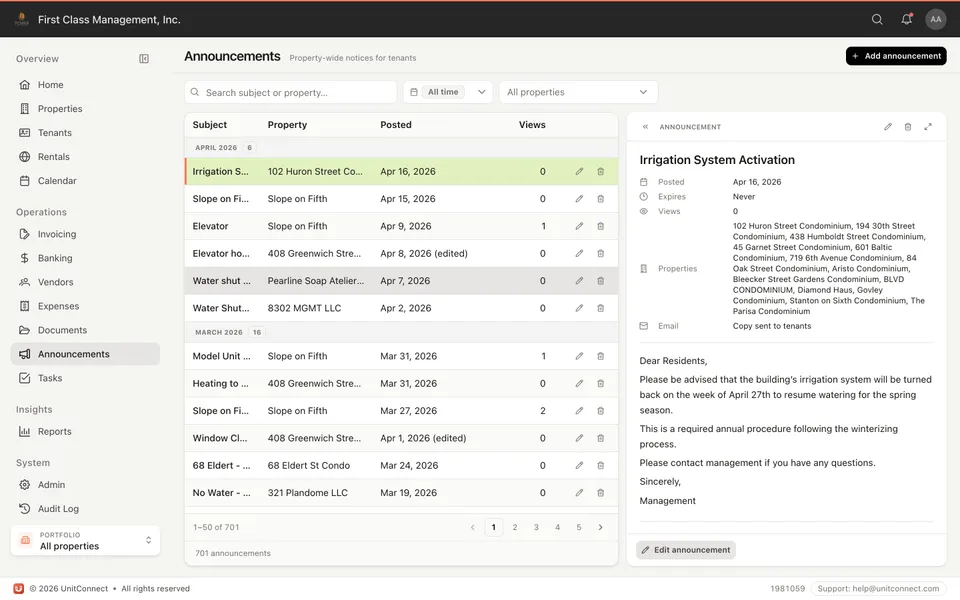Go to previous page of announcements
The width and height of the screenshot is (960, 600).
click(472, 527)
